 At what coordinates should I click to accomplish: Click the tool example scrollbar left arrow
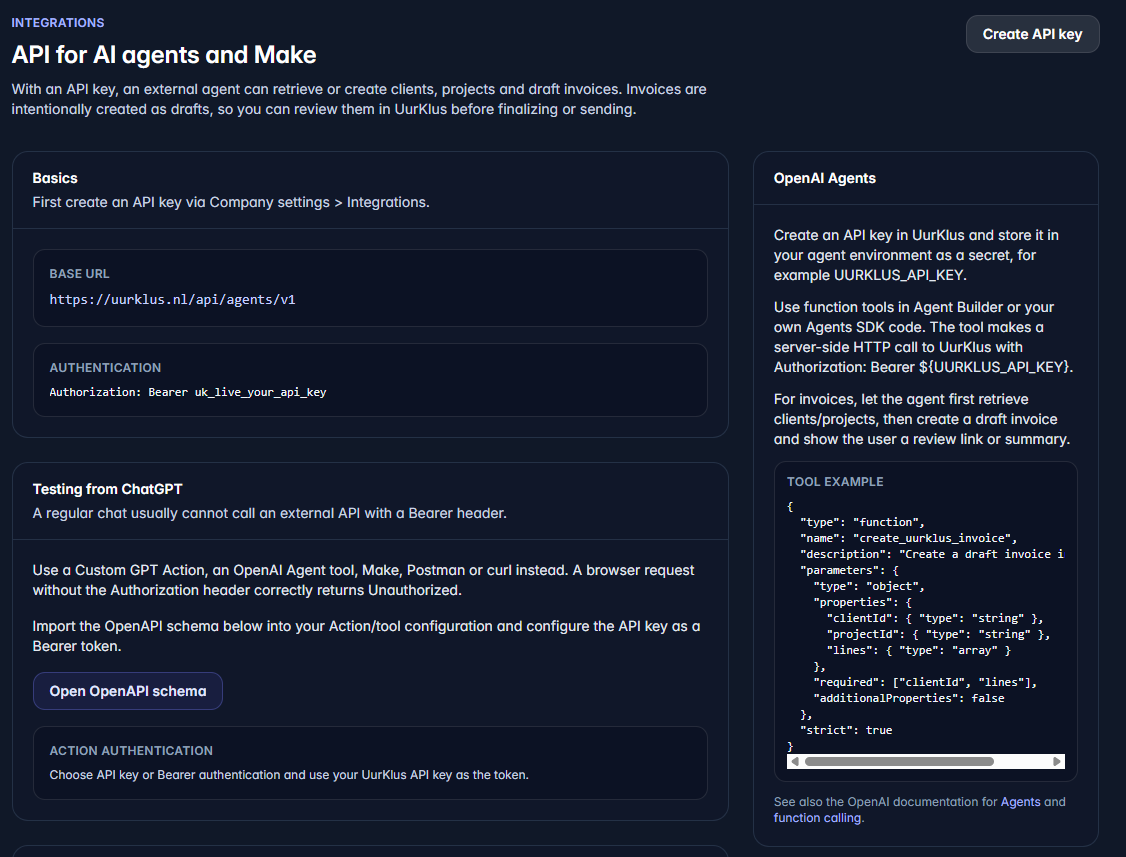[x=795, y=761]
